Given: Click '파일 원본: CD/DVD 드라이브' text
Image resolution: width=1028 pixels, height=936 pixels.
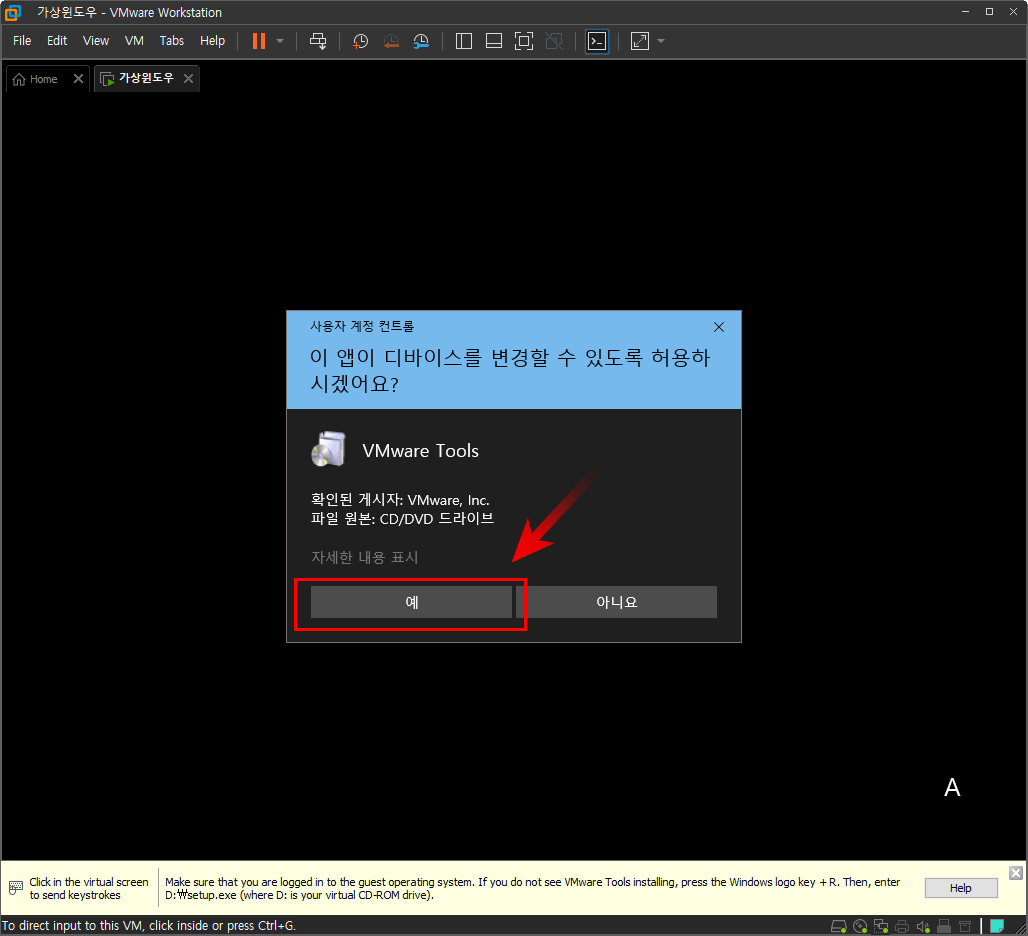Looking at the screenshot, I should coord(402,518).
